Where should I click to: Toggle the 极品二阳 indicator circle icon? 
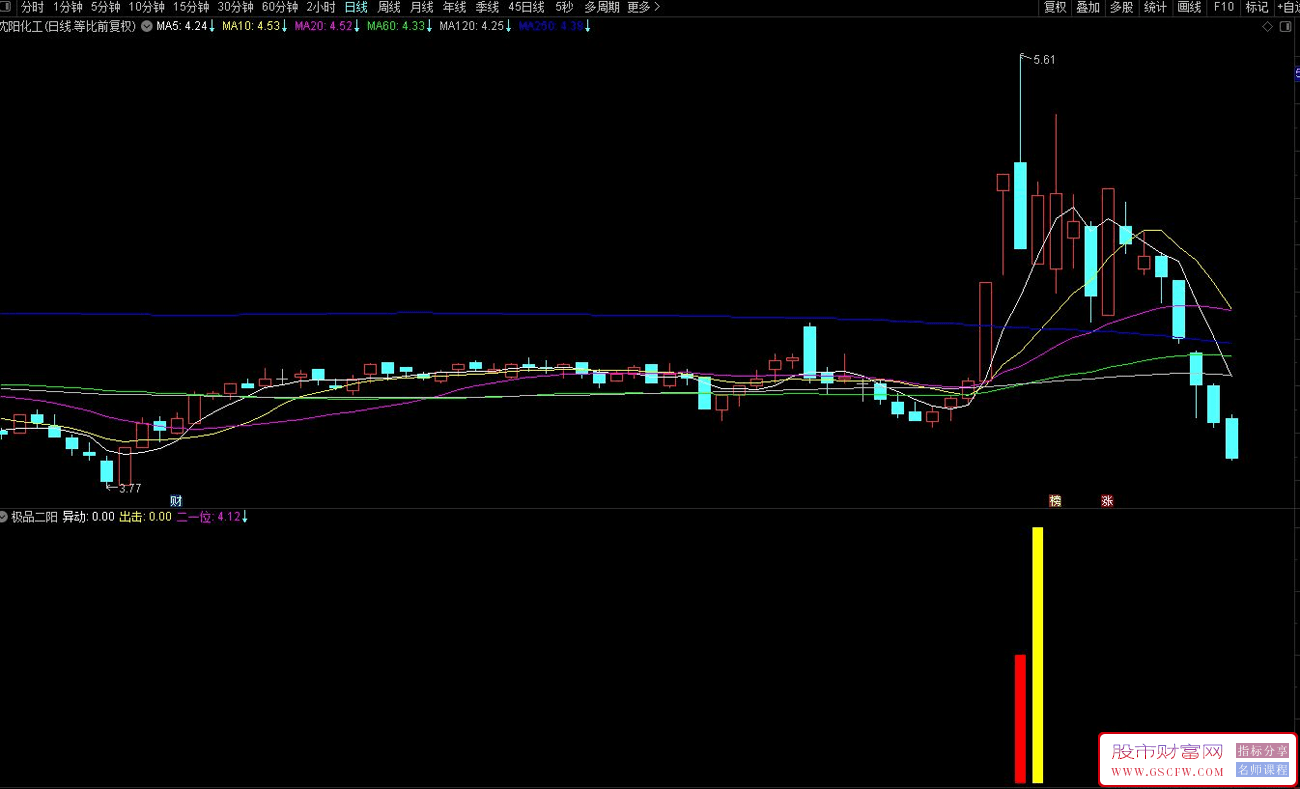(x=4, y=517)
